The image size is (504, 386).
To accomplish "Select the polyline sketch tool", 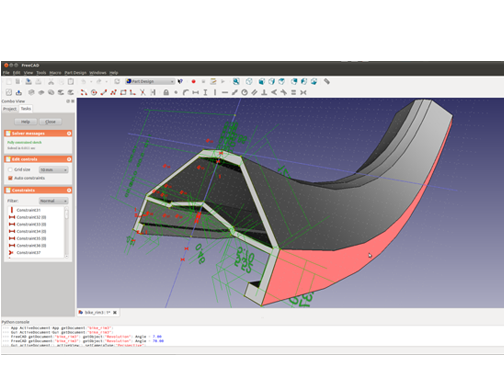I will (x=113, y=93).
